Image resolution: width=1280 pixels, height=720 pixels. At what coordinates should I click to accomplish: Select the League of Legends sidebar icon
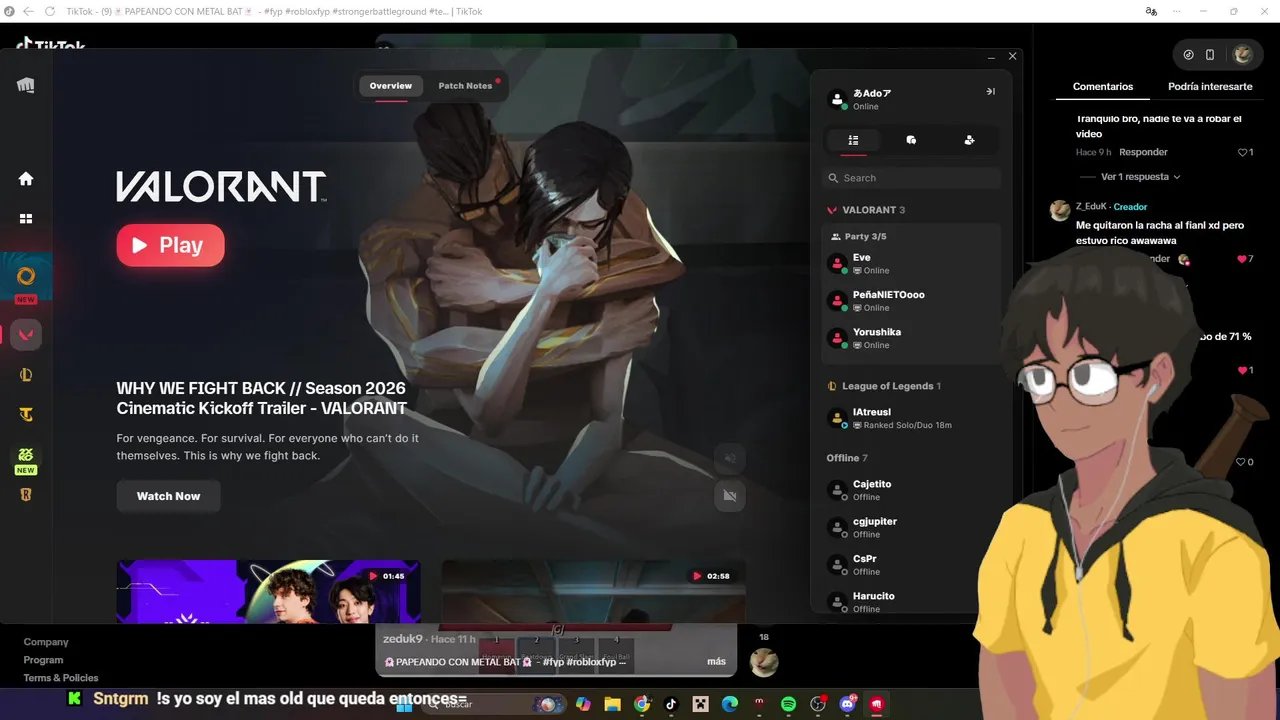click(26, 375)
